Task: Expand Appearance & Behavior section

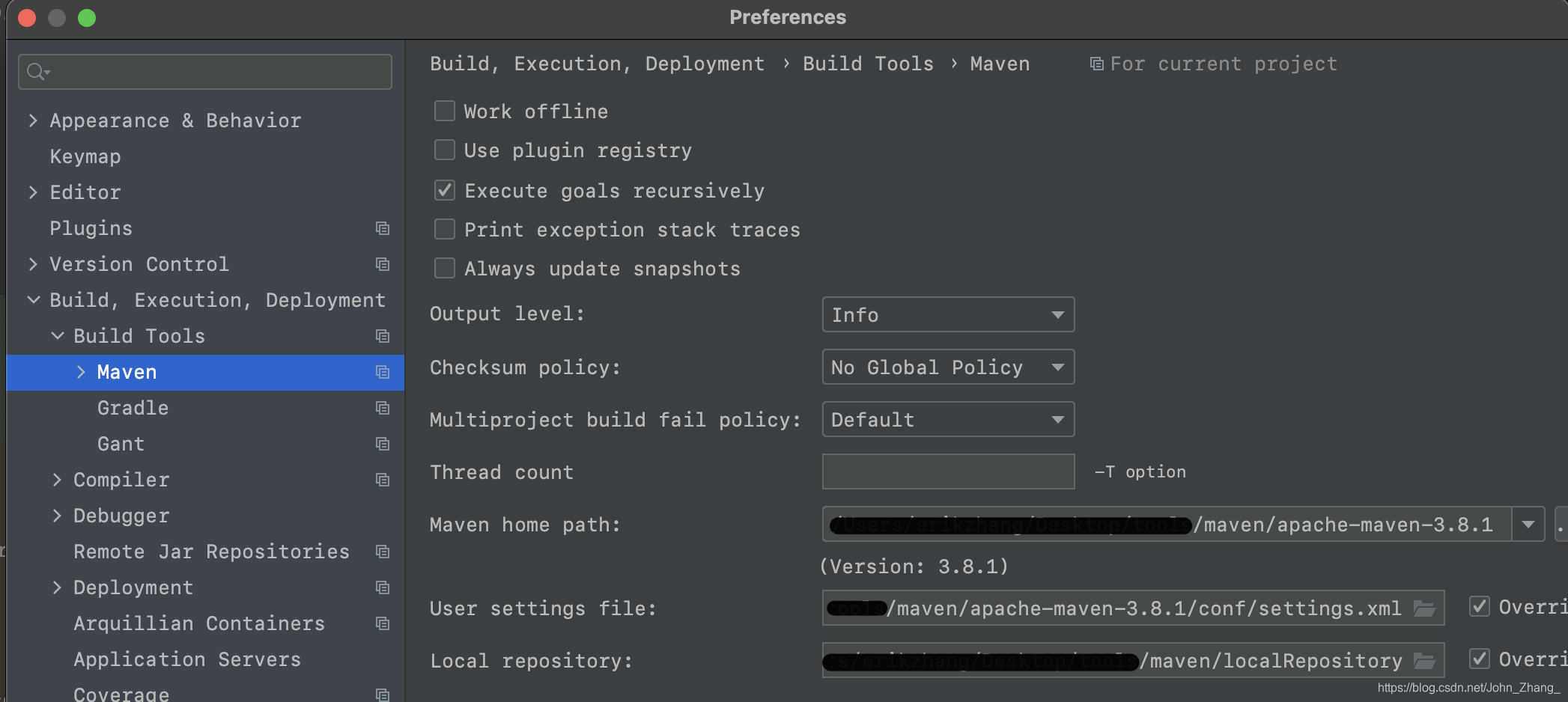Action: coord(33,120)
